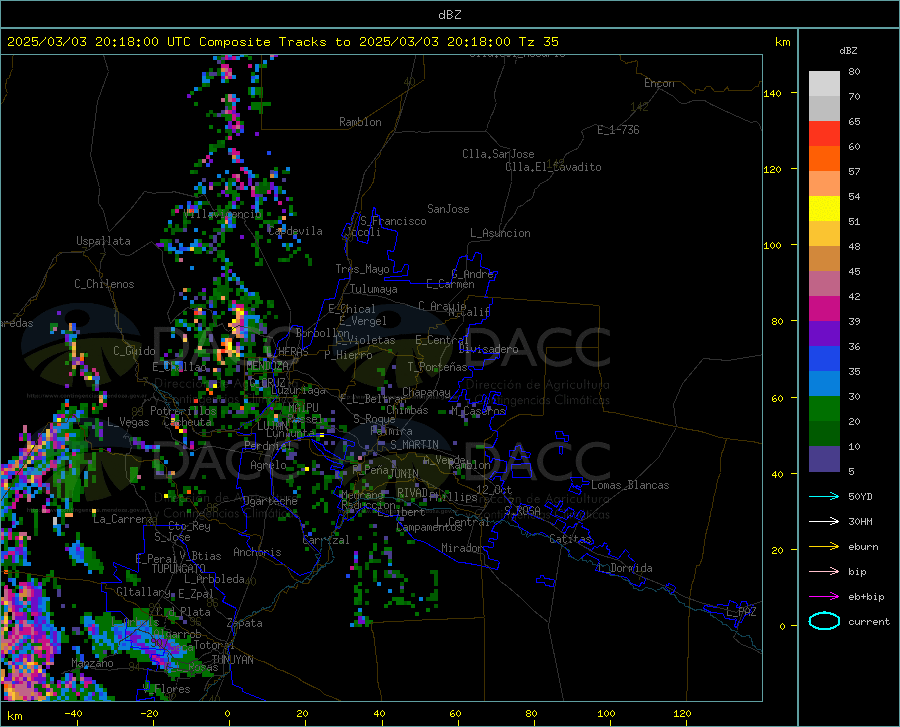This screenshot has height=727, width=900.
Task: Click the magenta eb+bip arrow symbol
Action: tap(824, 596)
